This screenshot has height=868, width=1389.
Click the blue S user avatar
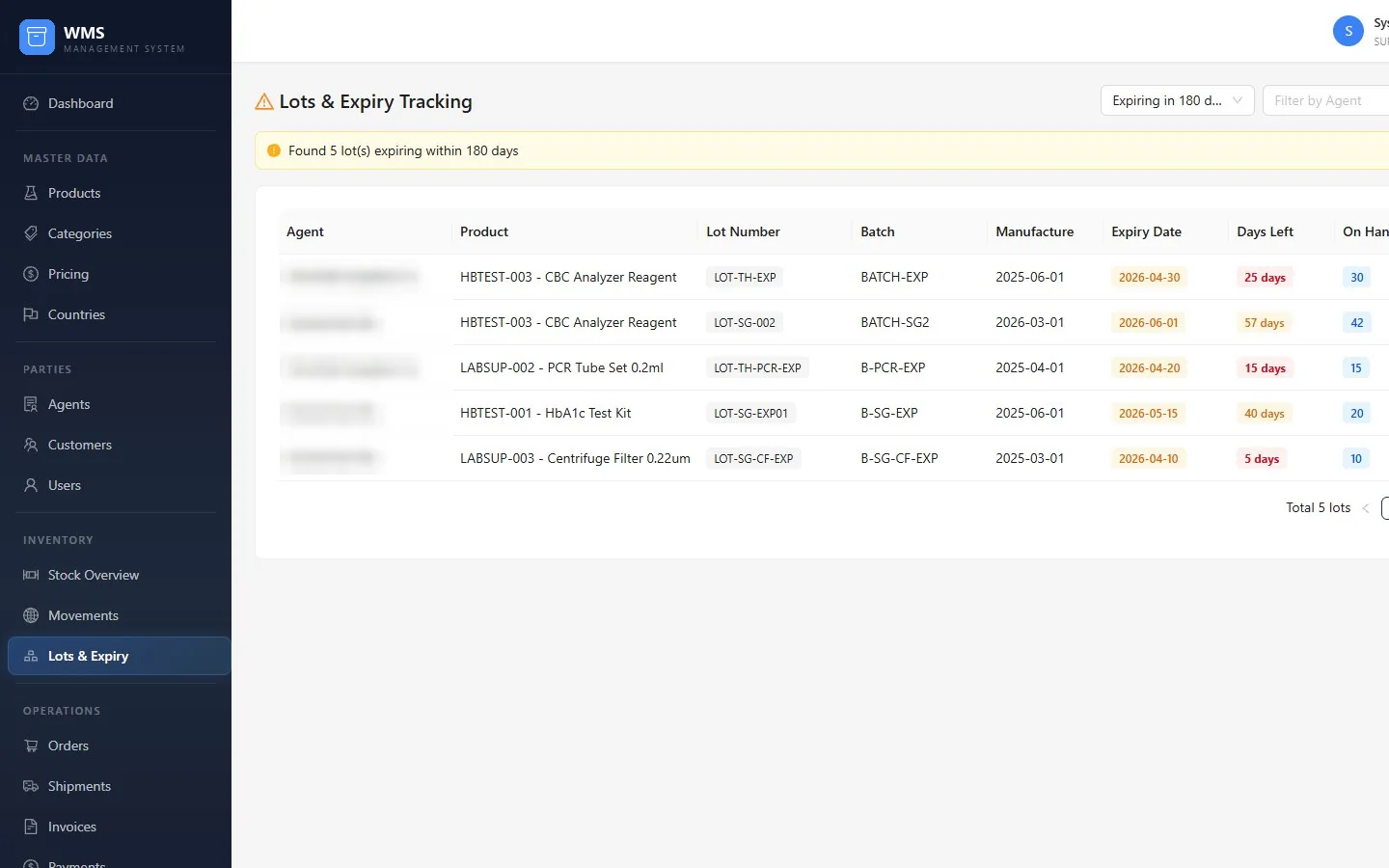tap(1348, 31)
